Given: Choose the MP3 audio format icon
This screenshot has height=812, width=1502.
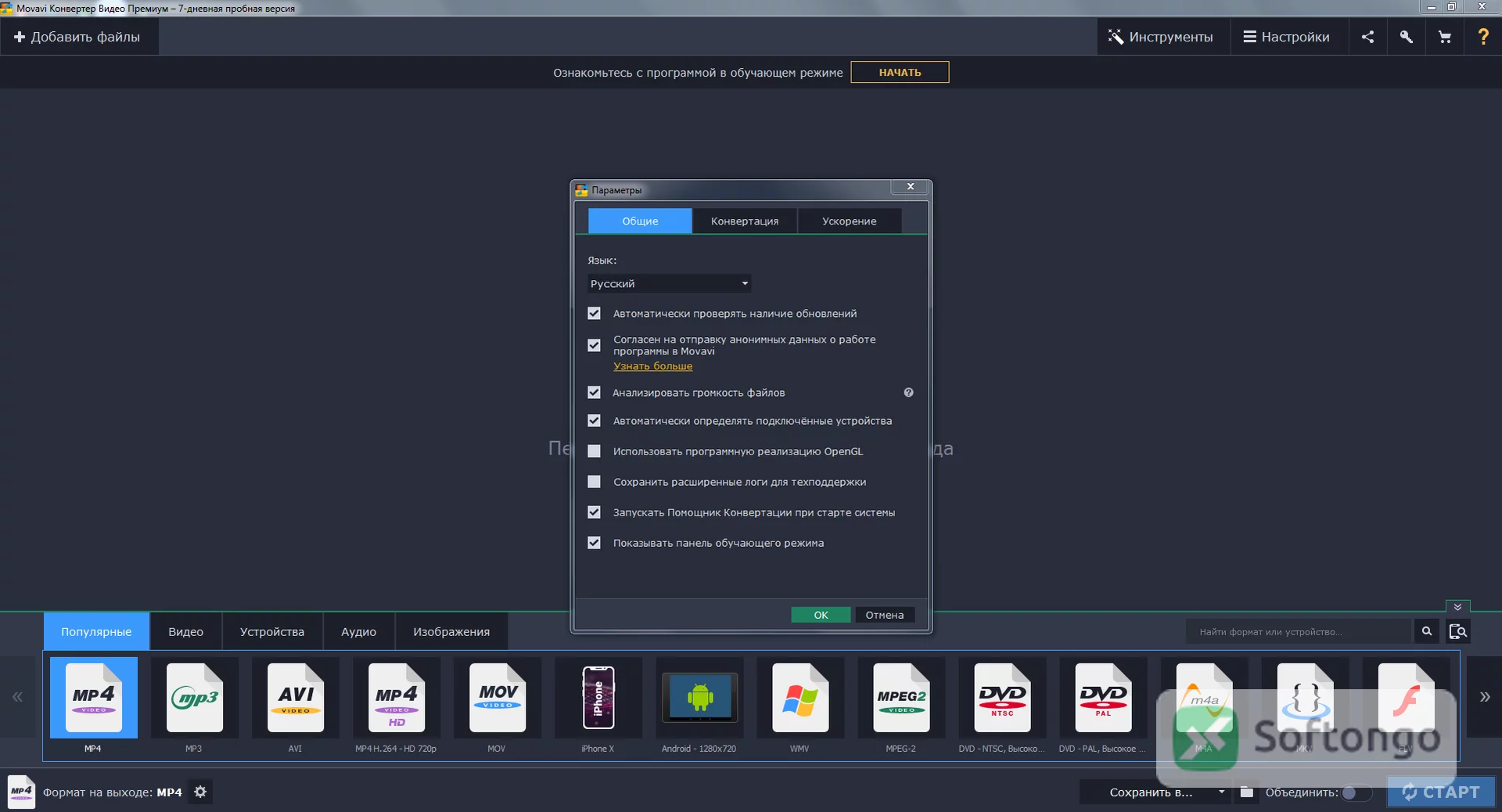Looking at the screenshot, I should 194,698.
